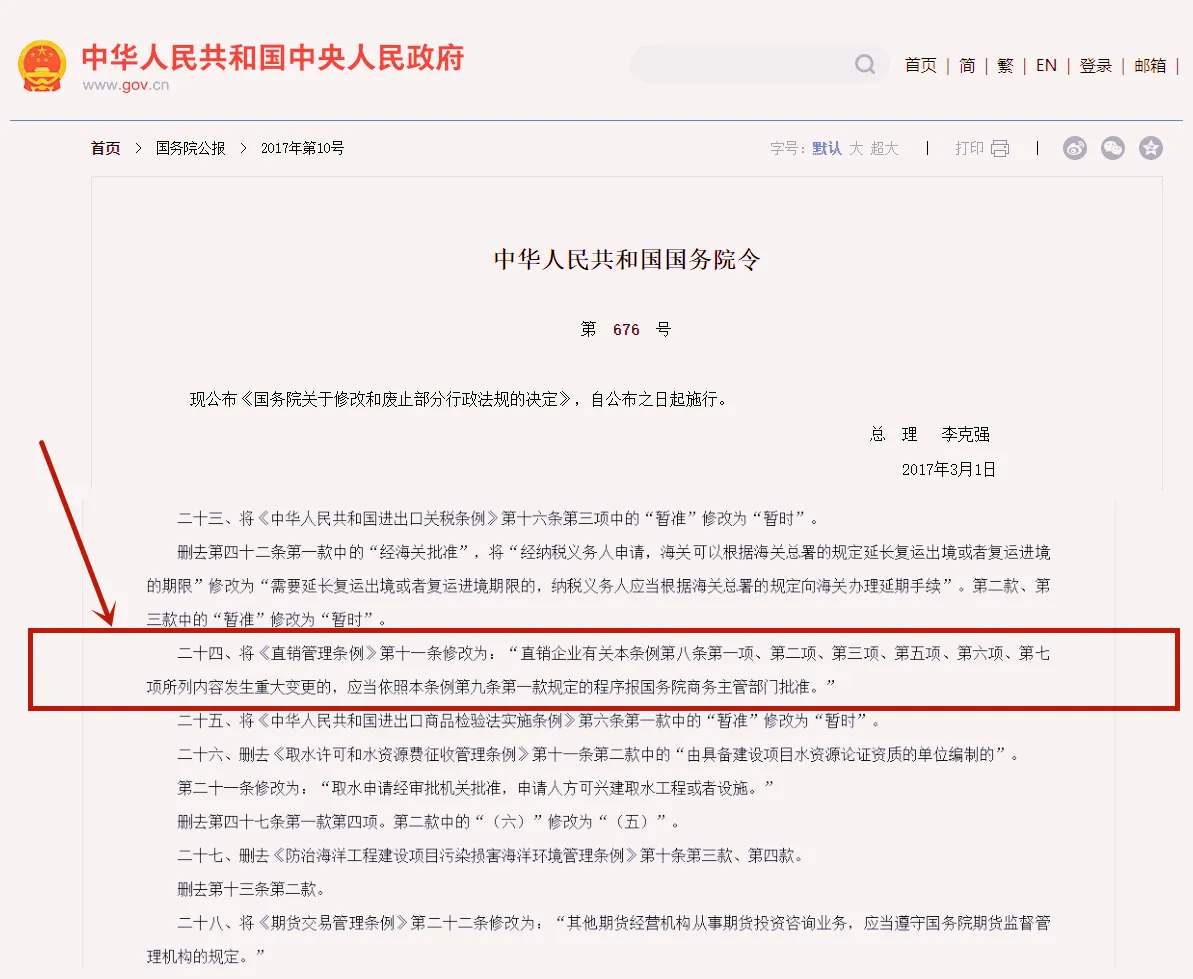This screenshot has height=979, width=1193.
Task: Share the page to WeChat
Action: tap(1112, 148)
